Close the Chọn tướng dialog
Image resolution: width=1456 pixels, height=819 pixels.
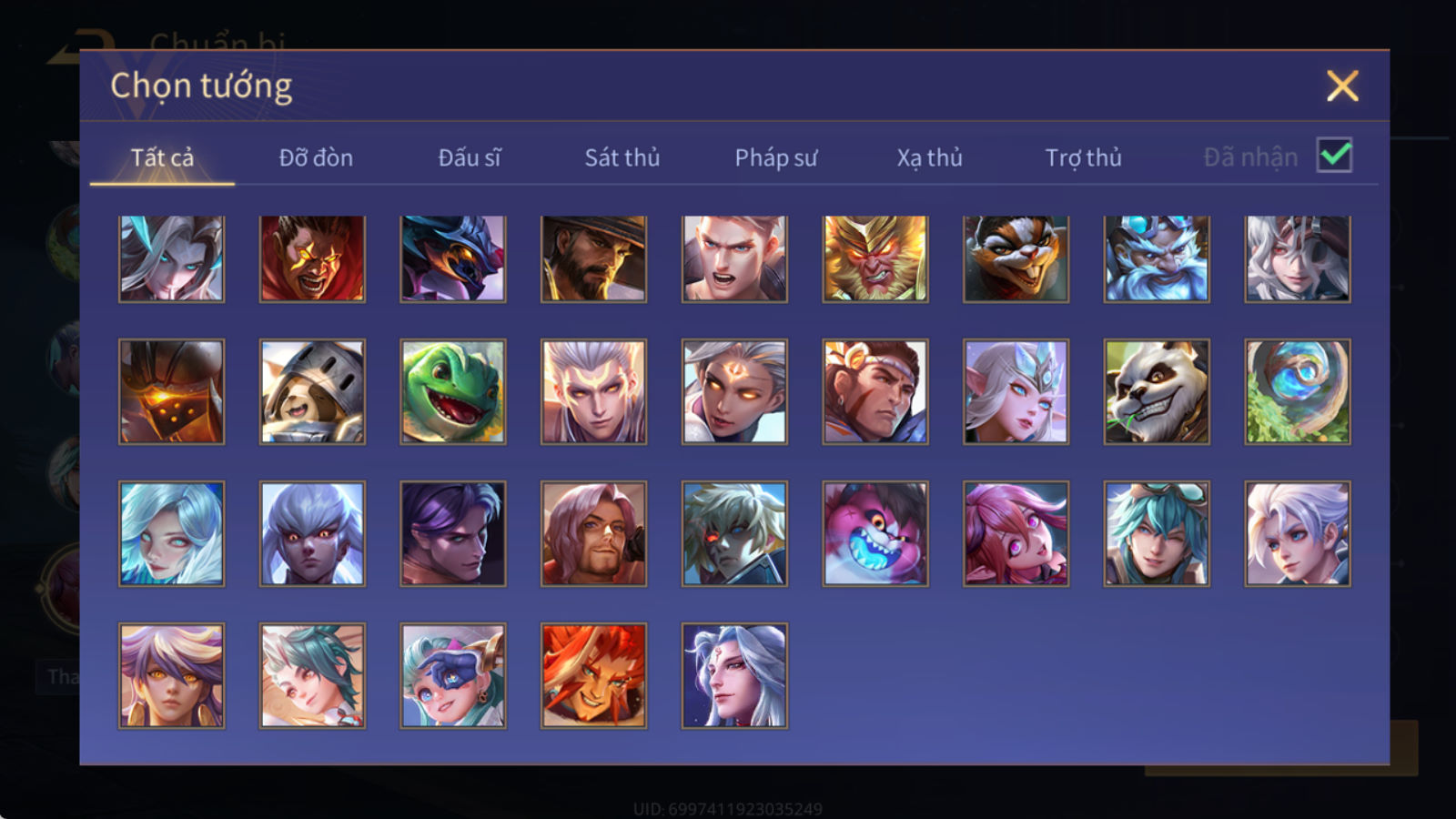pyautogui.click(x=1342, y=86)
